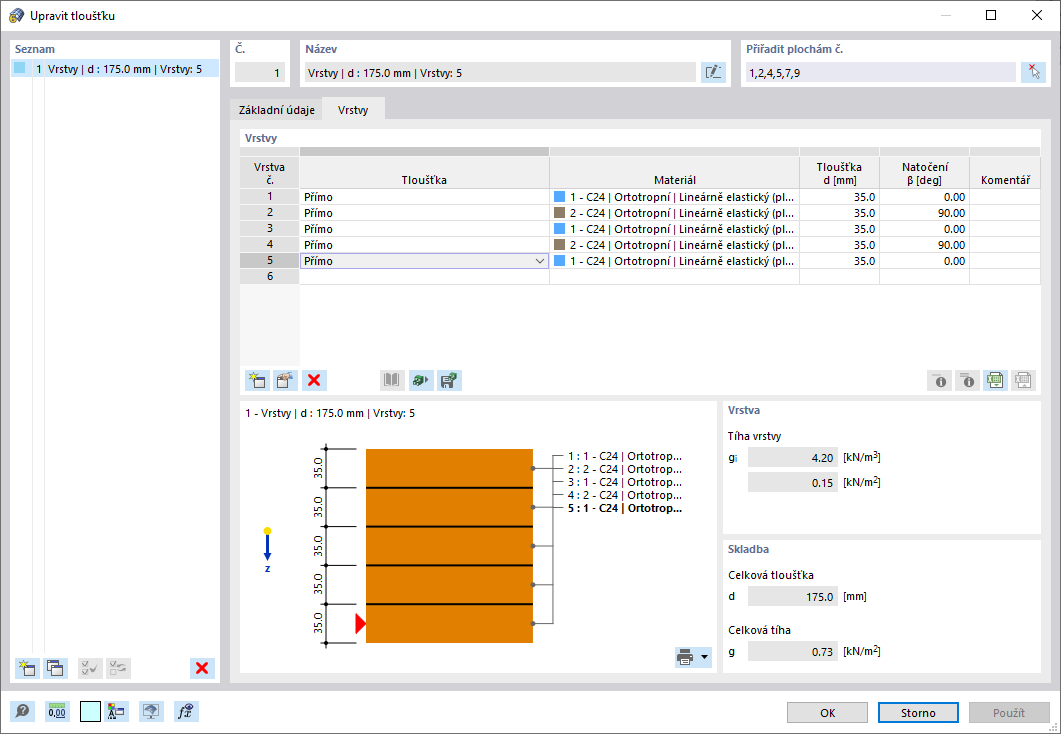Open the layer library book icon
The image size is (1061, 734).
click(x=392, y=380)
